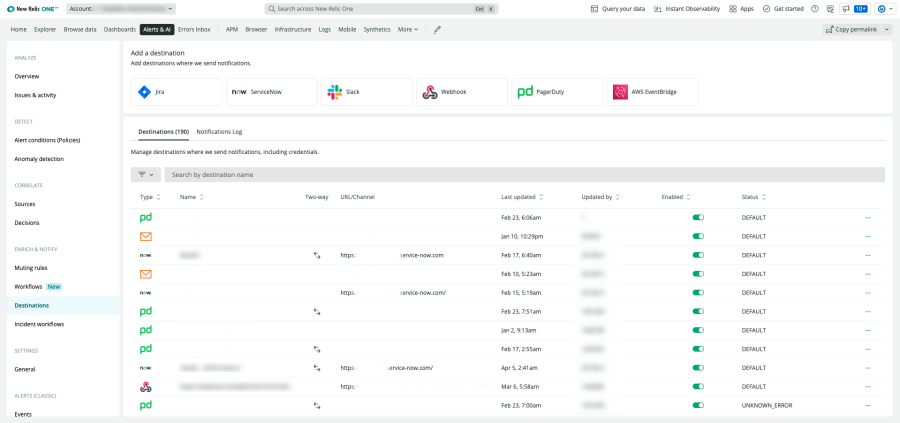Add a Slack destination

tap(368, 92)
